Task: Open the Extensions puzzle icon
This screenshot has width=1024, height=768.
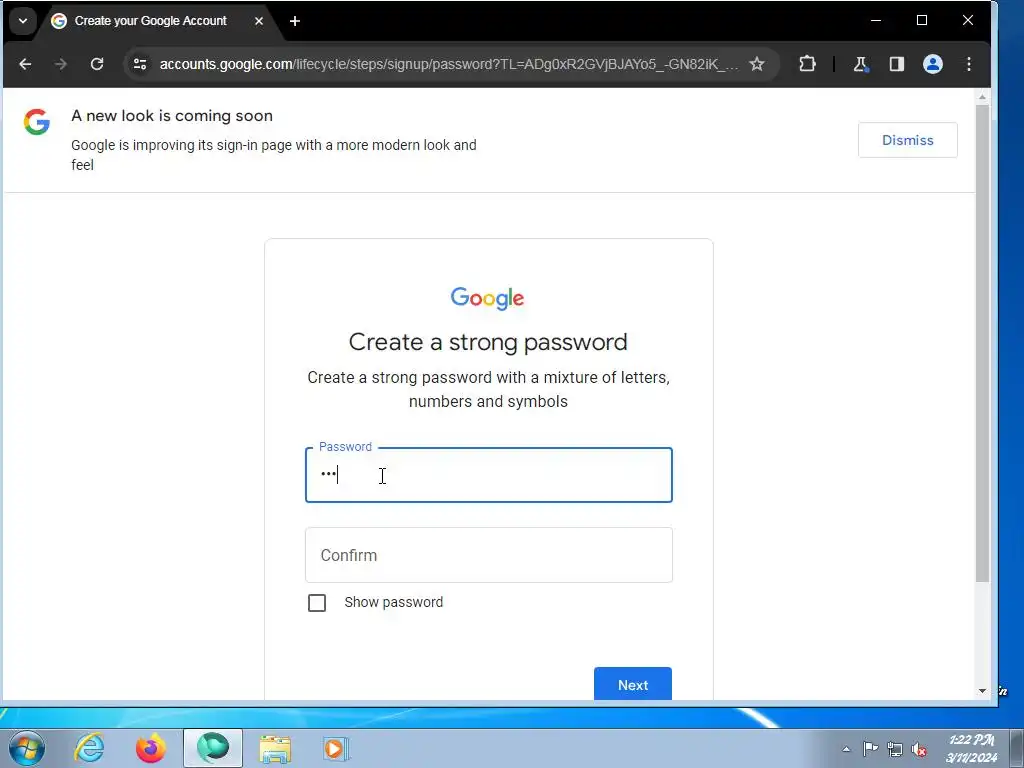Action: (807, 63)
